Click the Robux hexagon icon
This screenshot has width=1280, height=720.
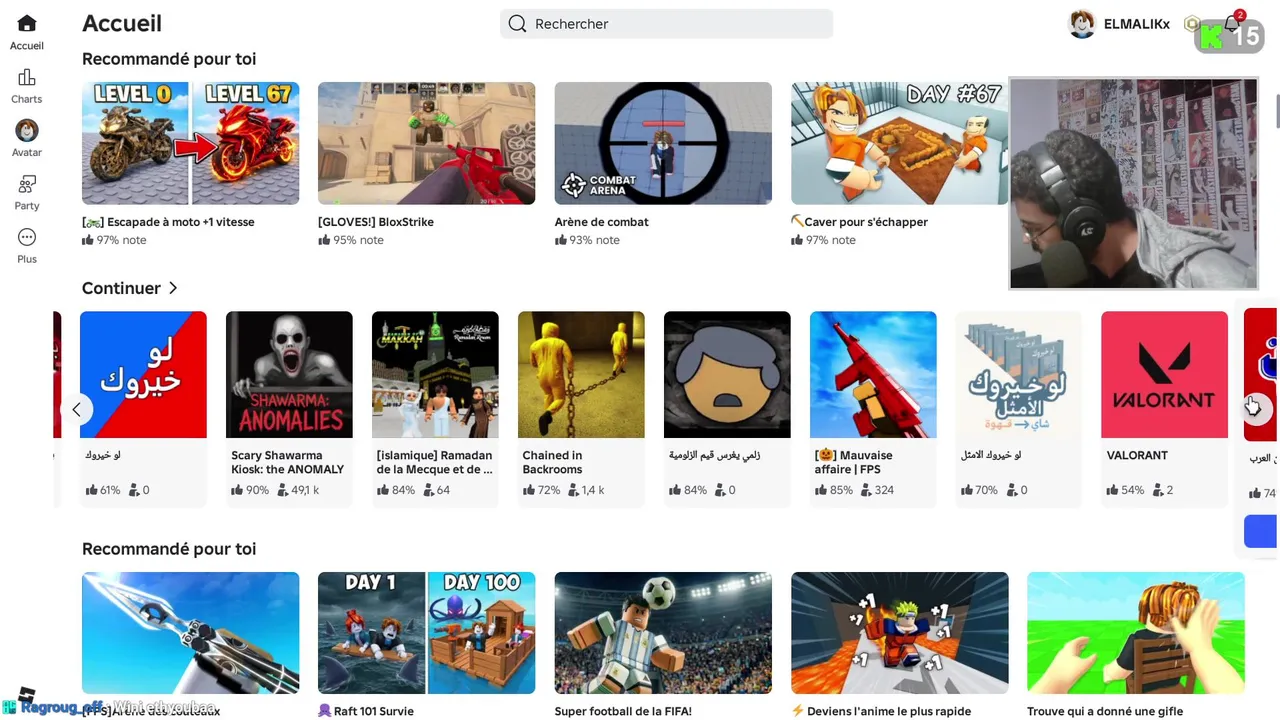[x=1192, y=24]
